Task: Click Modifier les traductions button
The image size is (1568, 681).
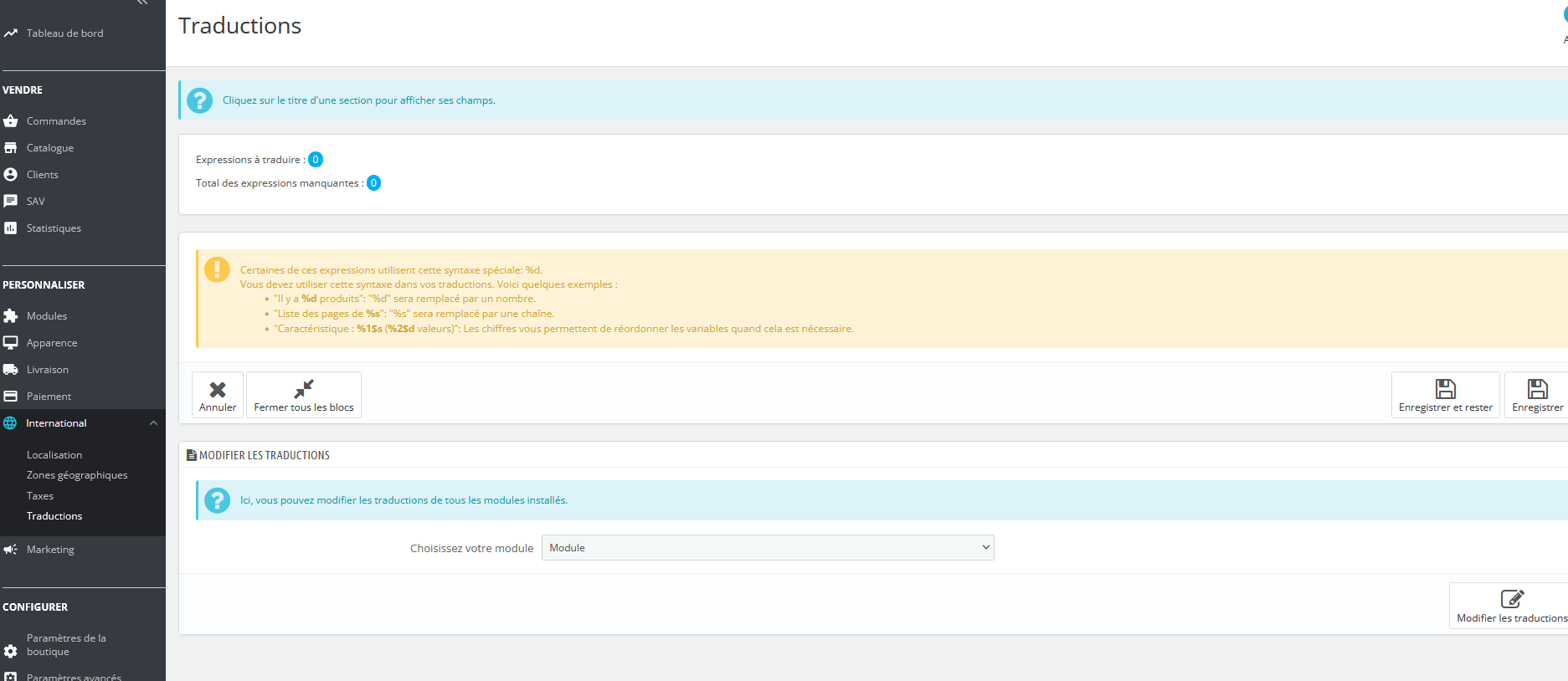Action: (x=1511, y=606)
